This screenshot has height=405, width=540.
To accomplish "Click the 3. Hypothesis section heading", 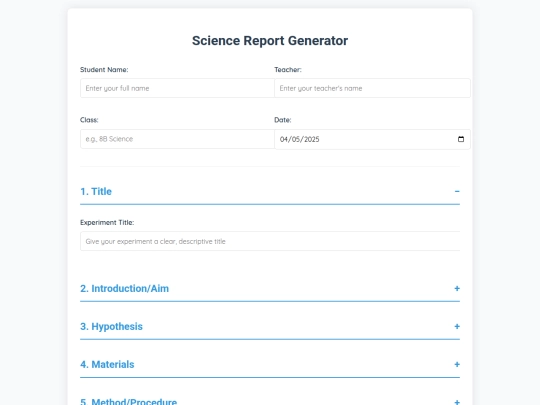I will (111, 326).
